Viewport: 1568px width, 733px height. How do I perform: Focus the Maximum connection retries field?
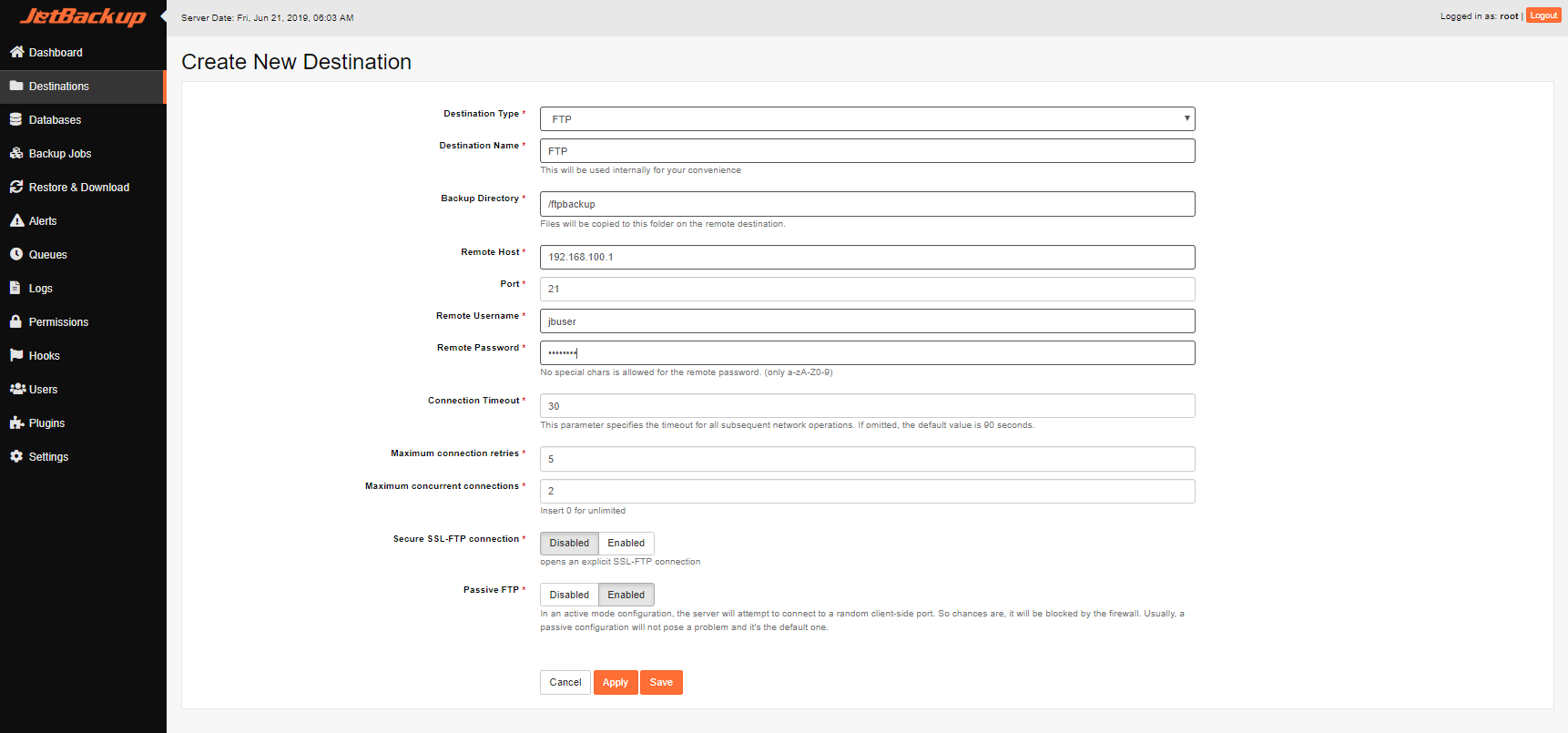(867, 459)
